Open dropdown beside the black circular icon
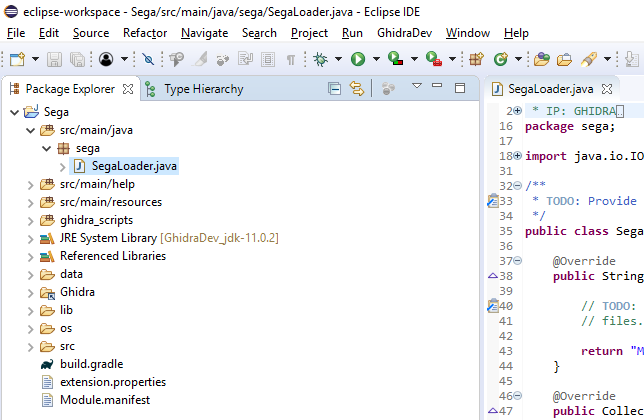Viewport: 644px width, 420px height. click(x=124, y=60)
